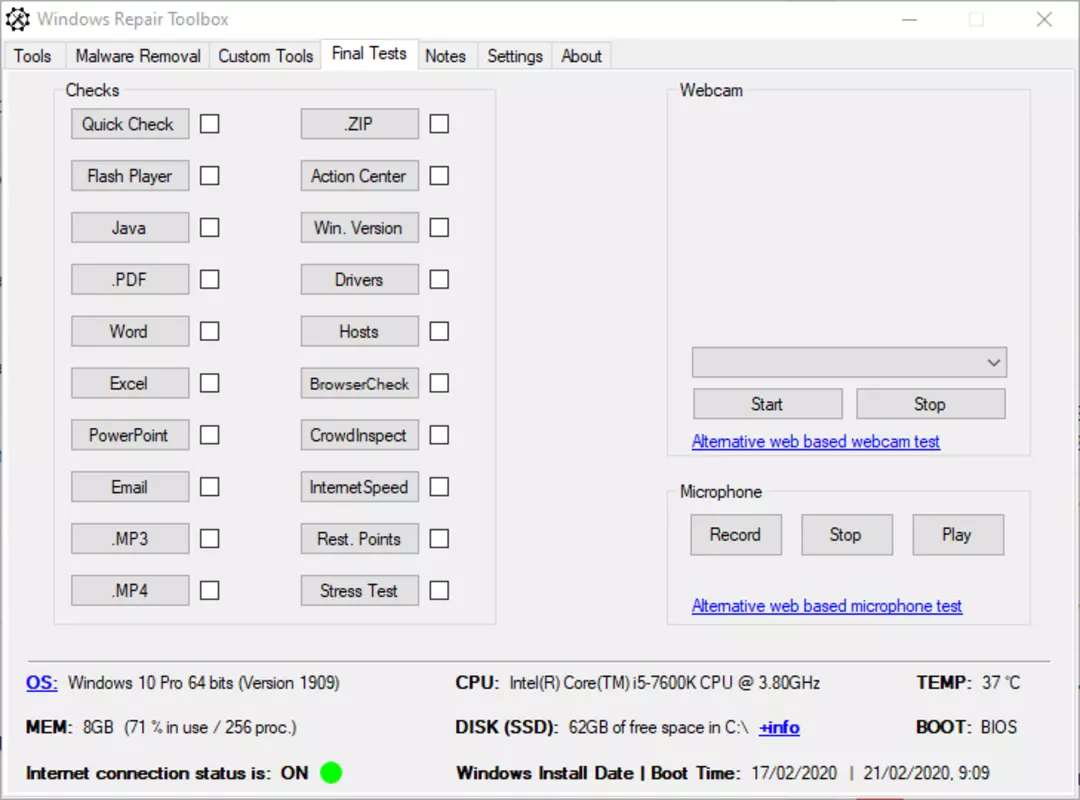Click the PowerPoint test button
Viewport: 1080px width, 800px height.
[x=130, y=435]
